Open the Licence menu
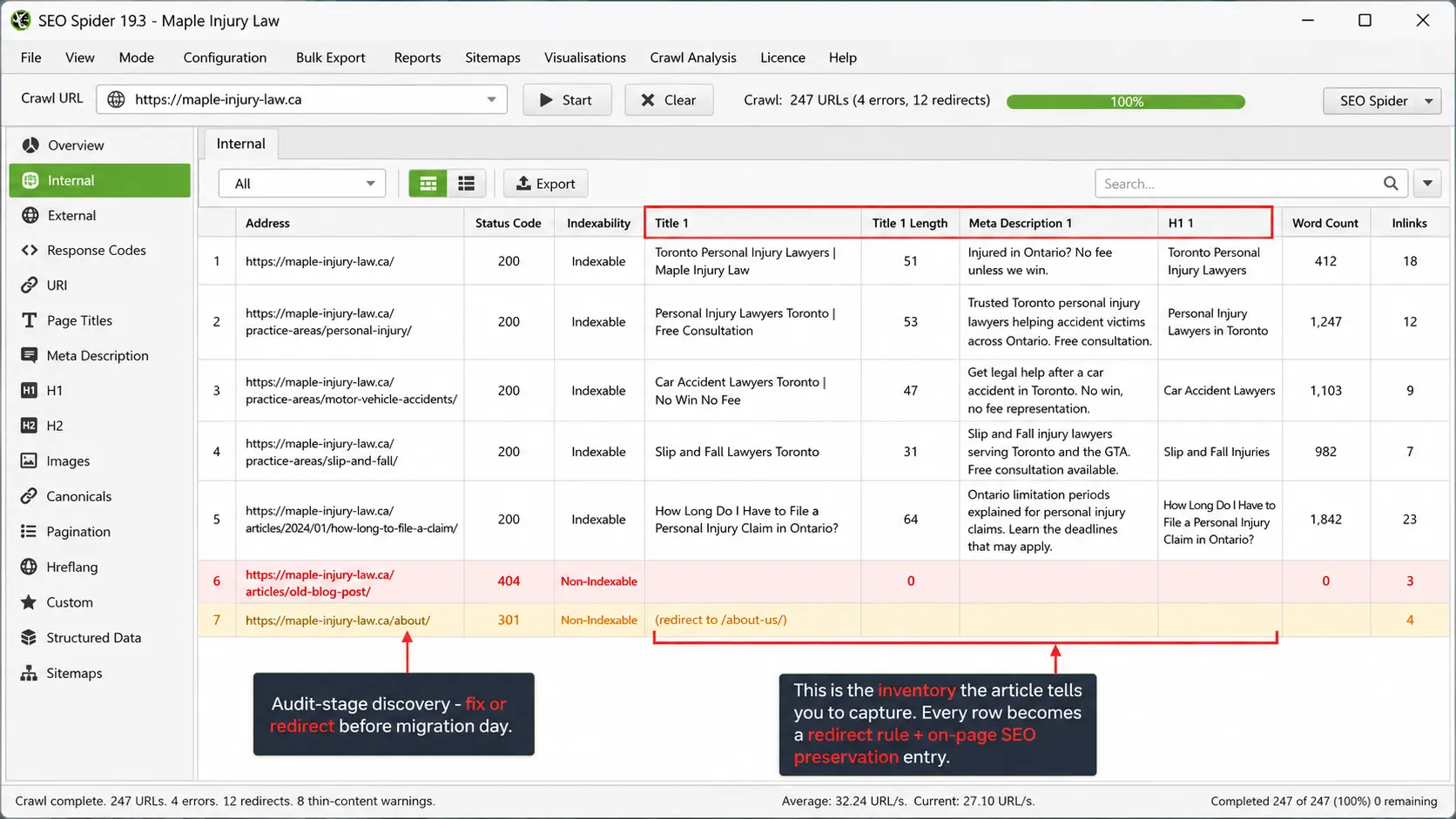This screenshot has height=819, width=1456. pos(783,57)
